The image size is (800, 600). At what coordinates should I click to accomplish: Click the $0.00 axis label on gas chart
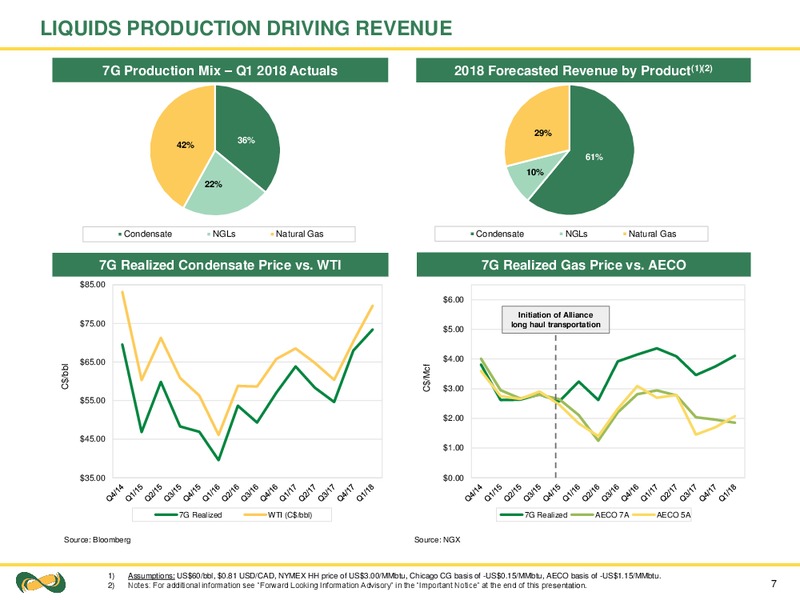(x=453, y=478)
